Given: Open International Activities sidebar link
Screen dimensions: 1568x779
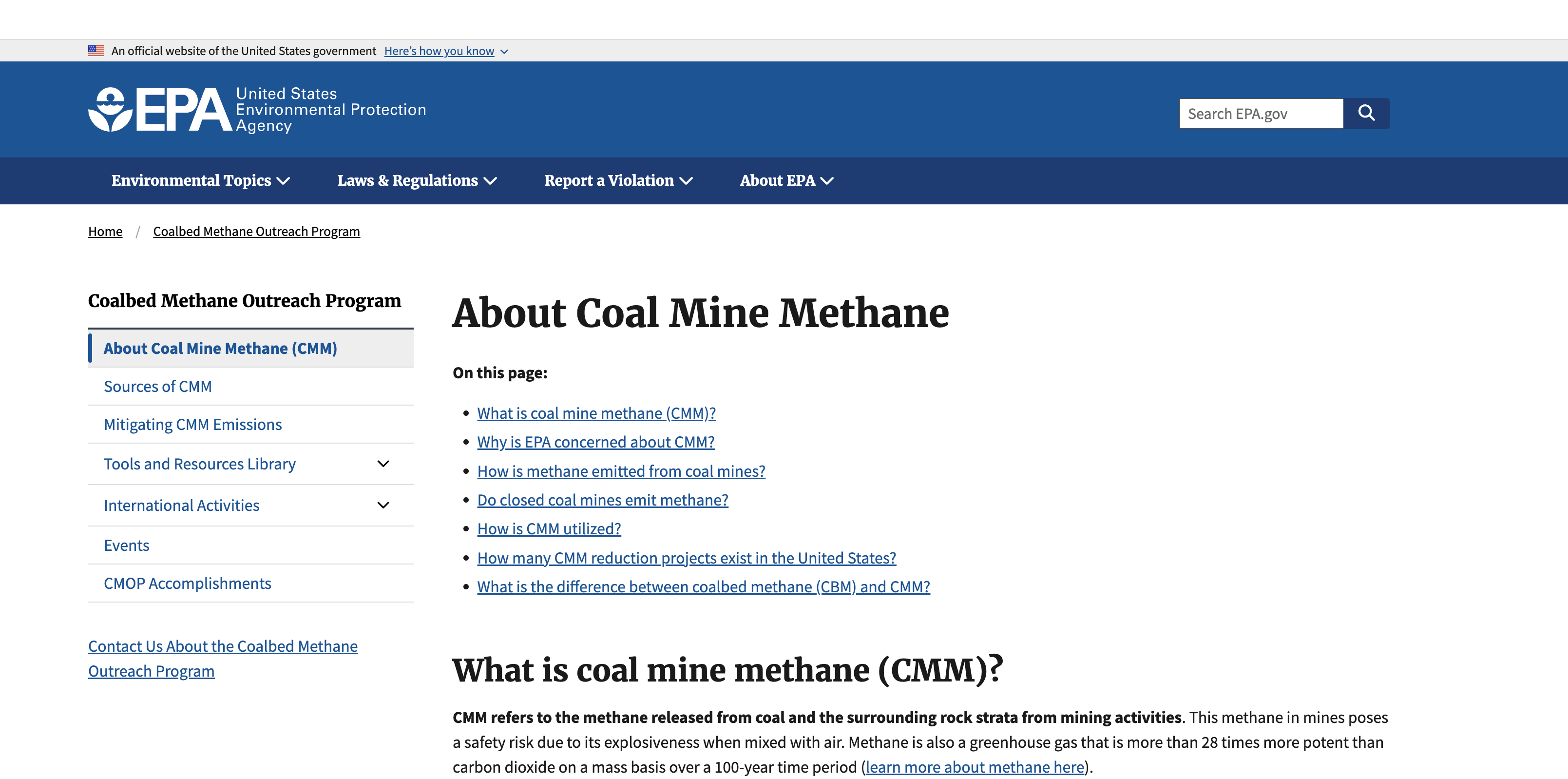Looking at the screenshot, I should [x=181, y=506].
